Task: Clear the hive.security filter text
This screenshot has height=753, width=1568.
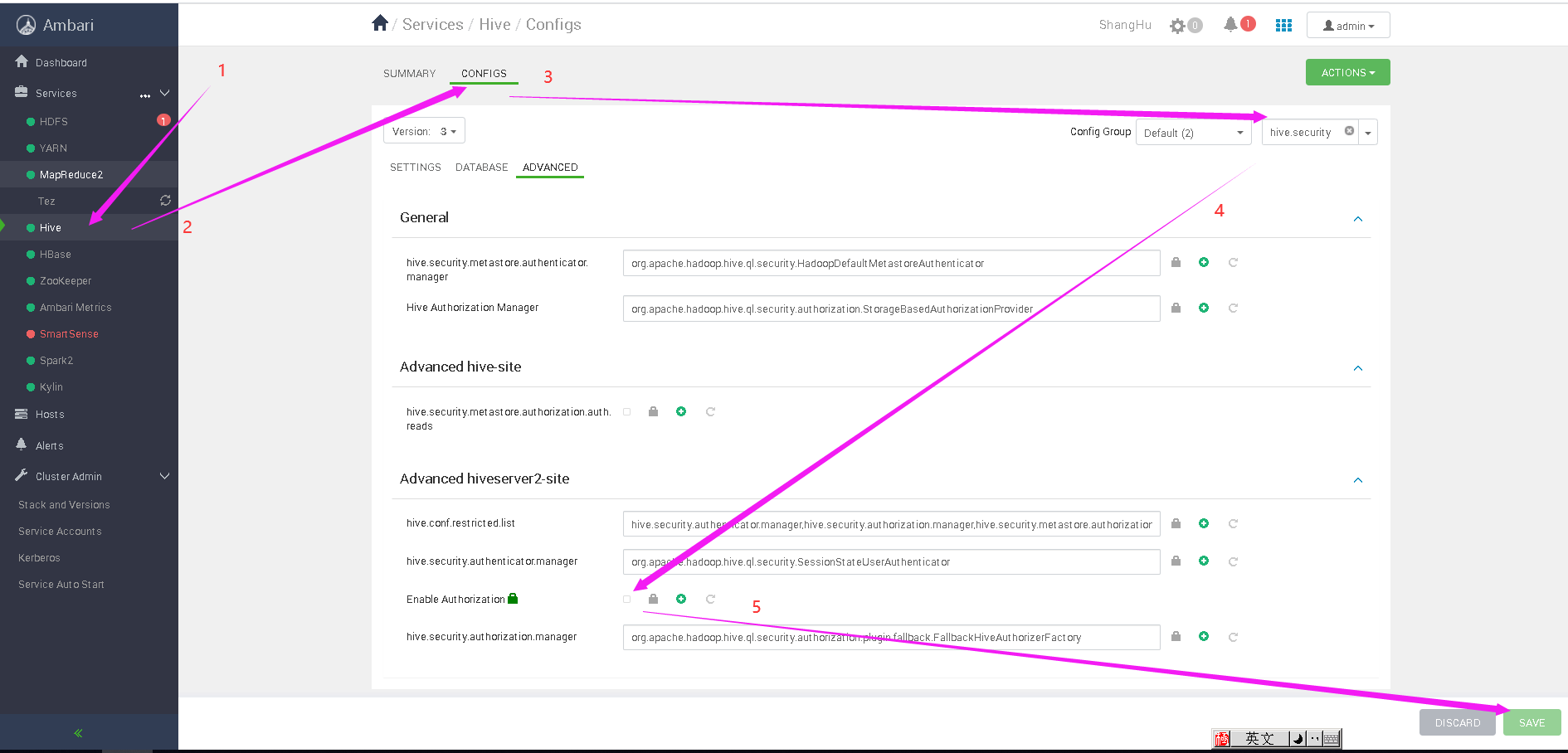Action: (x=1349, y=131)
